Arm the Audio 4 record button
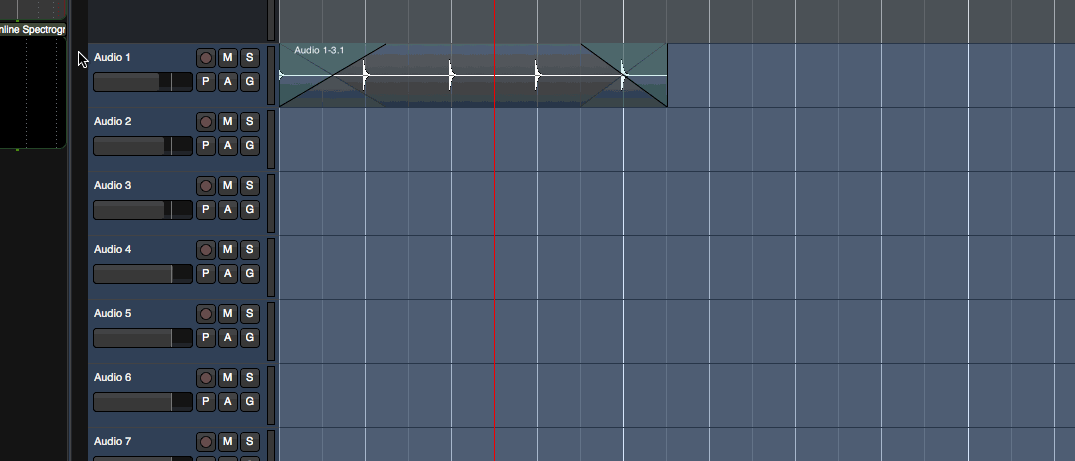 206,250
